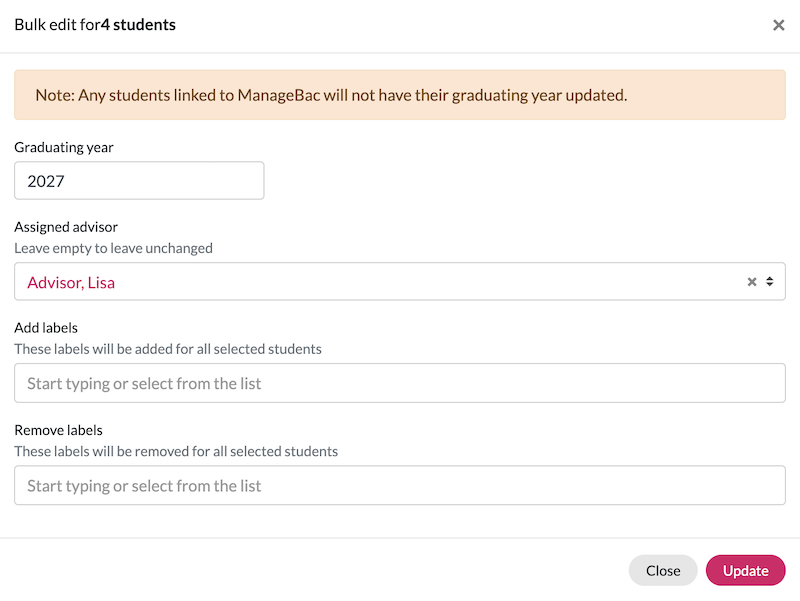Click the 'Graduating year' field label
This screenshot has height=601, width=800.
(x=64, y=147)
